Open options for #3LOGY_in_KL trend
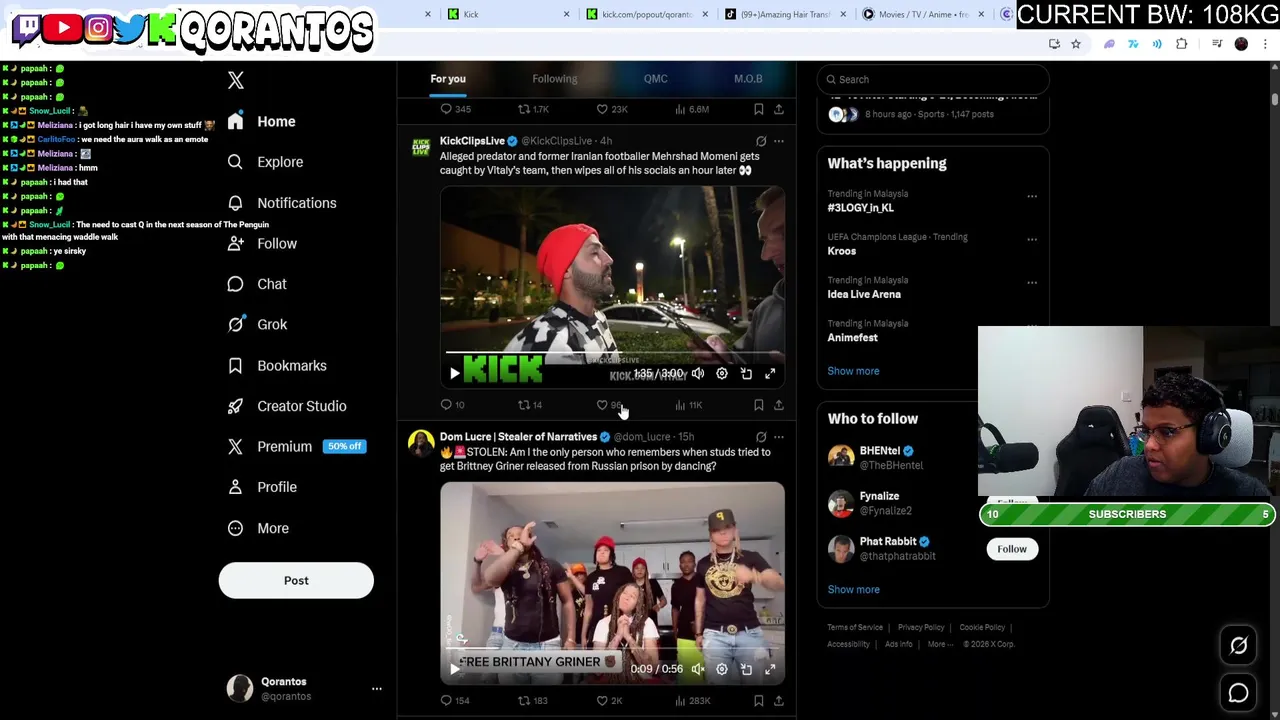 [1032, 196]
